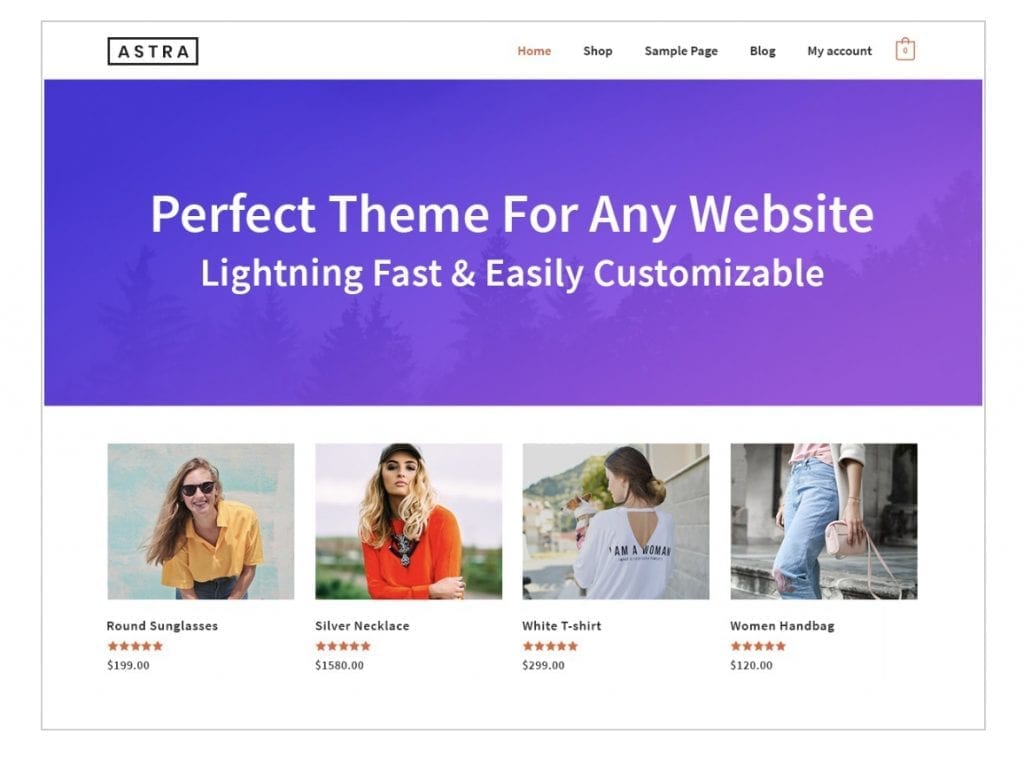Open the Shop menu item
This screenshot has width=1024, height=781.
[x=598, y=51]
